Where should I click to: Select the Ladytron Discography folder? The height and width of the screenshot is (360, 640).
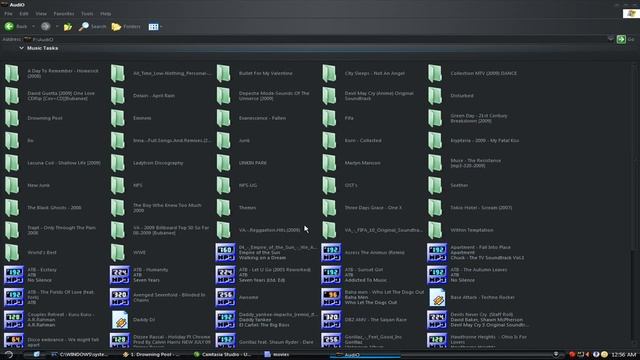pos(118,163)
